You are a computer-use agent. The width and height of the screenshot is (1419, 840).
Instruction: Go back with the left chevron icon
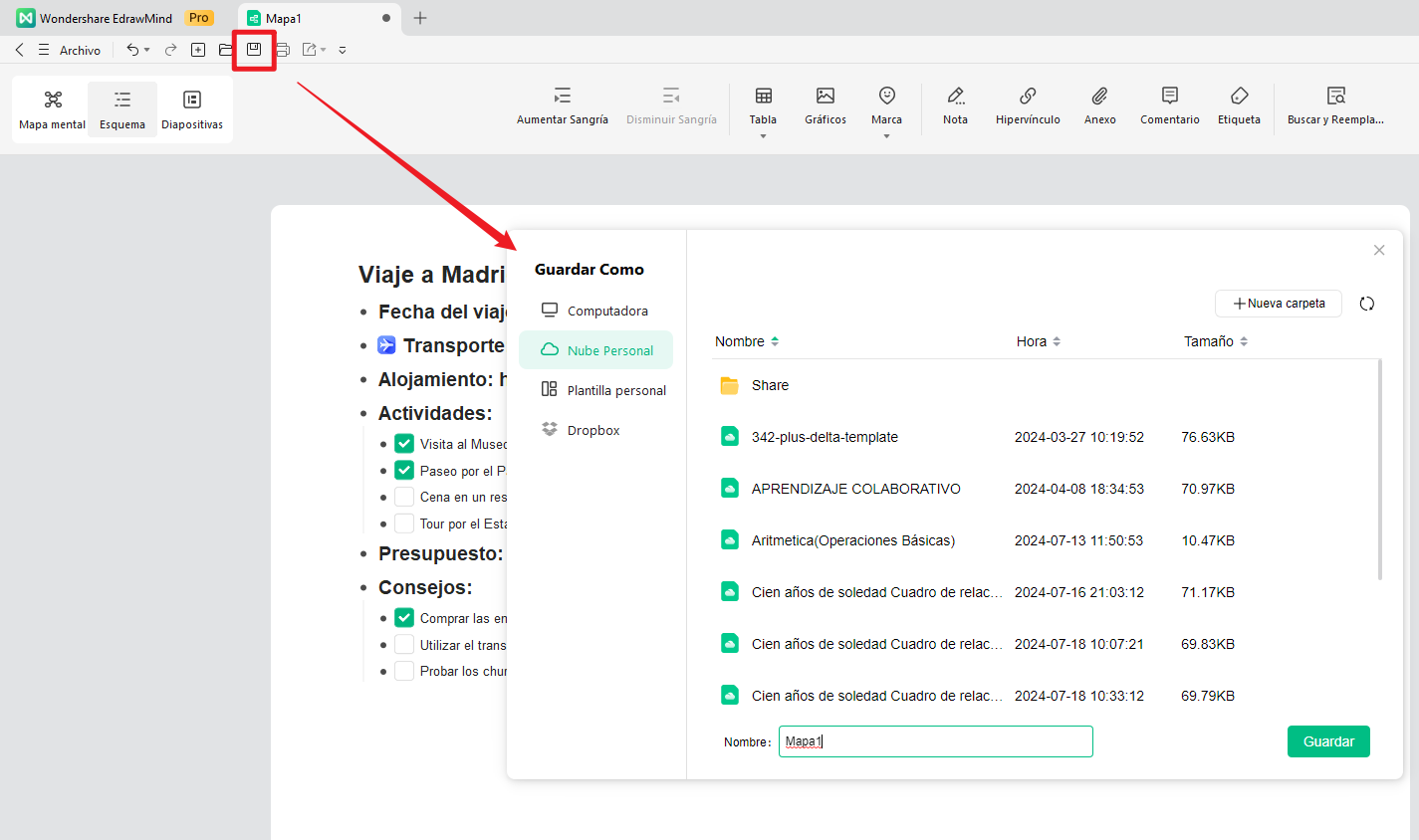coord(19,50)
